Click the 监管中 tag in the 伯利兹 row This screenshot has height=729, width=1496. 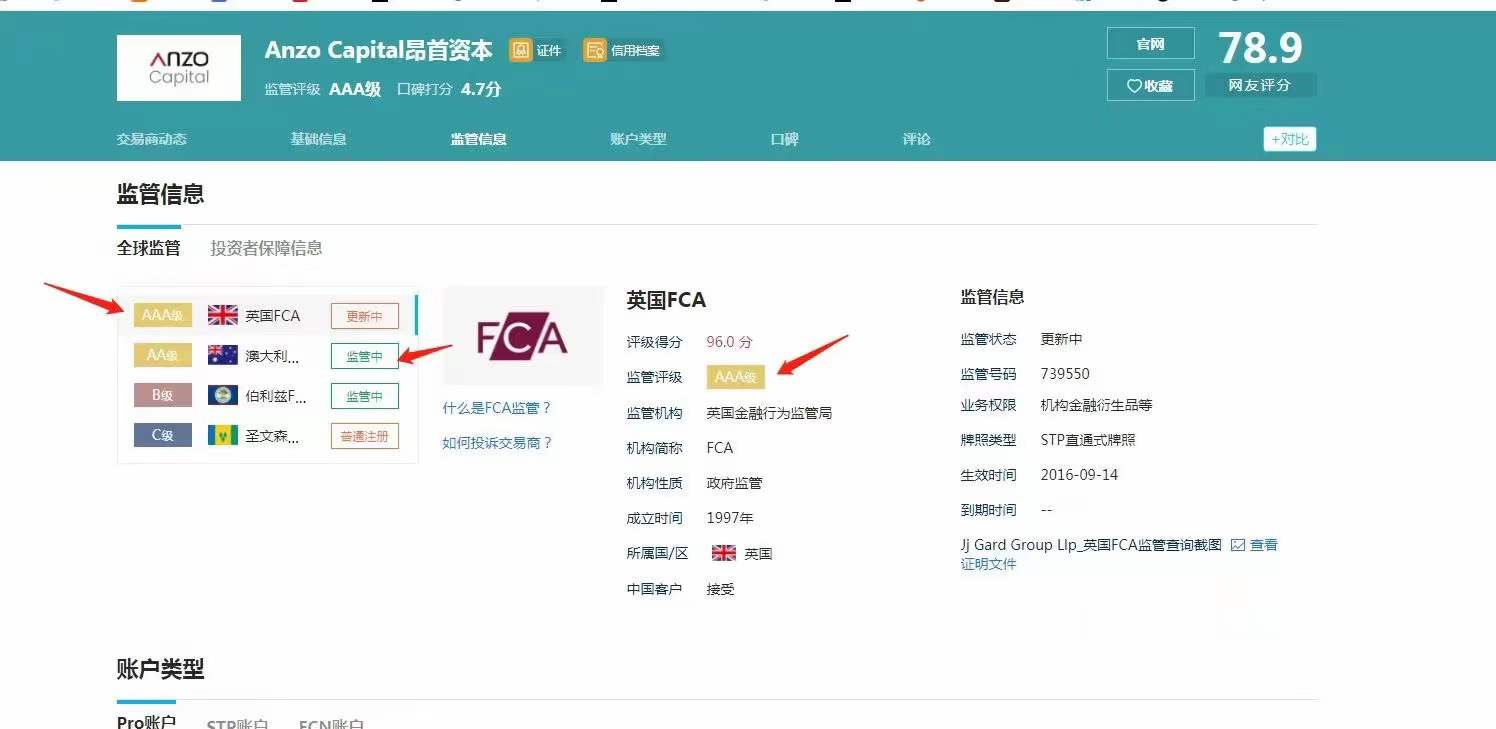365,396
